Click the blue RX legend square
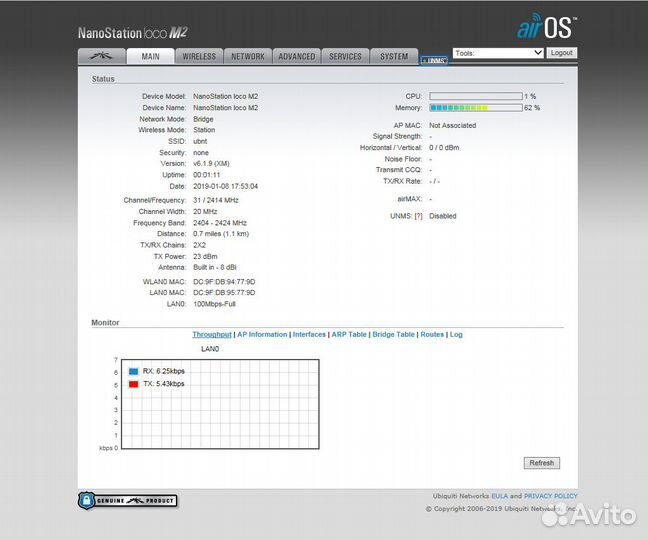Viewport: 648px width, 540px height. pyautogui.click(x=133, y=371)
